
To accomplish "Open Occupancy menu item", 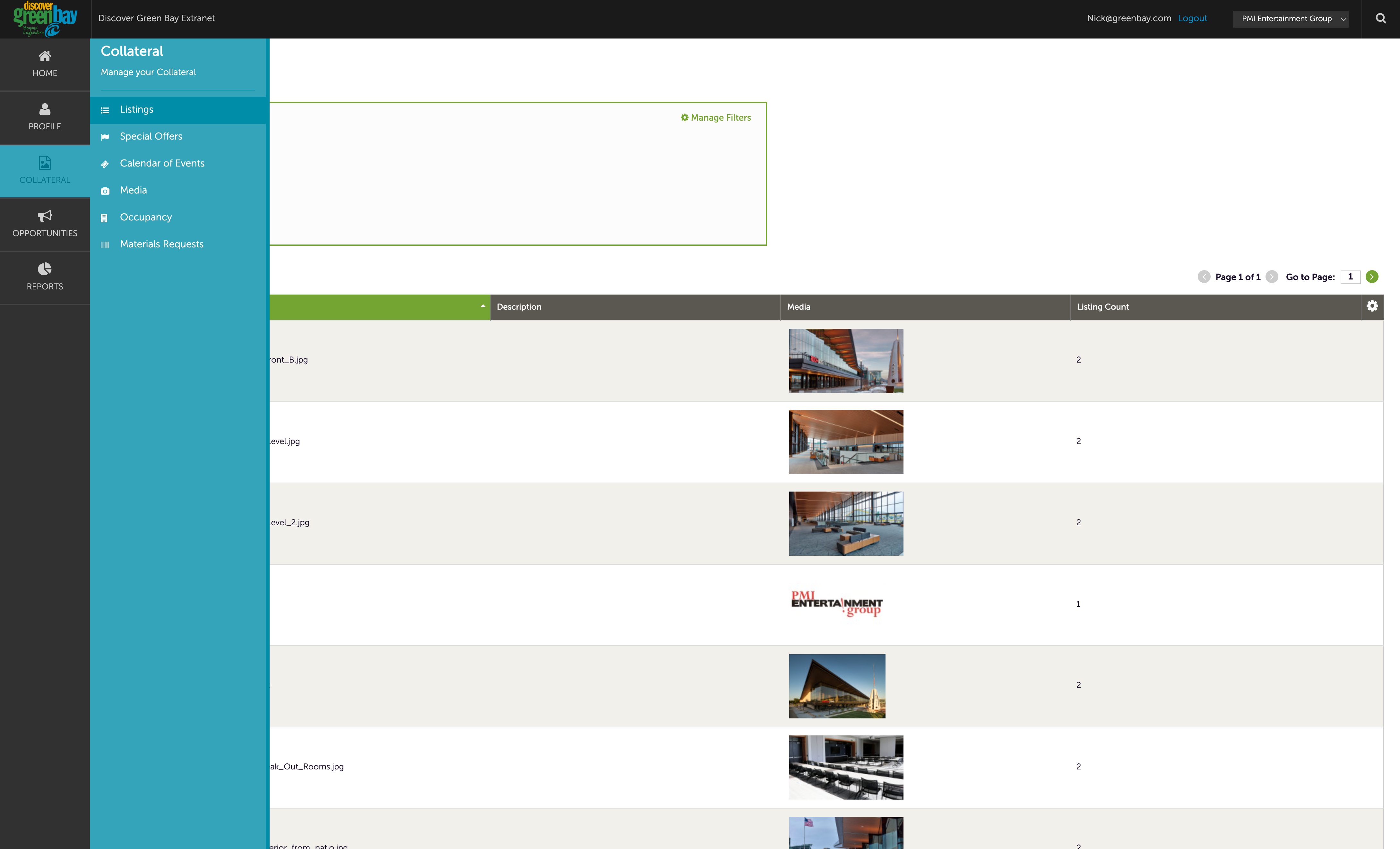I will 178,218.
